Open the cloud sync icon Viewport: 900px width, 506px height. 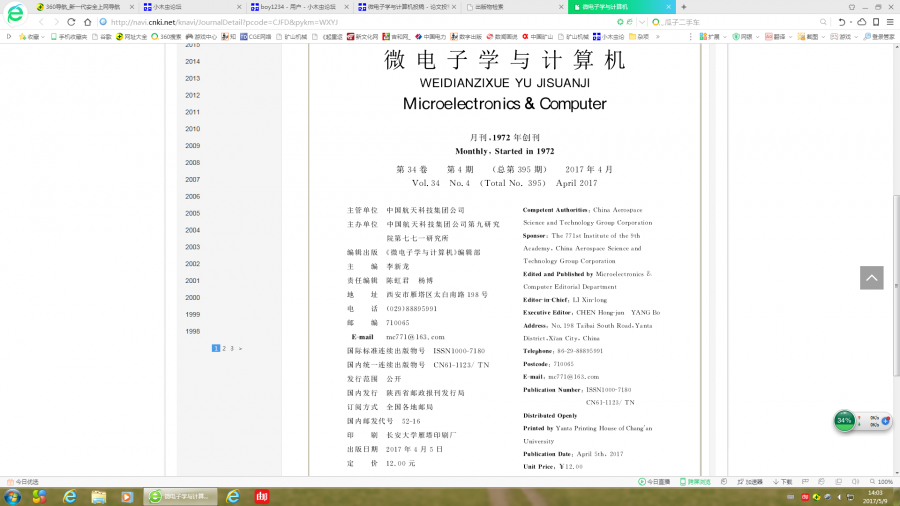pyautogui.click(x=862, y=22)
